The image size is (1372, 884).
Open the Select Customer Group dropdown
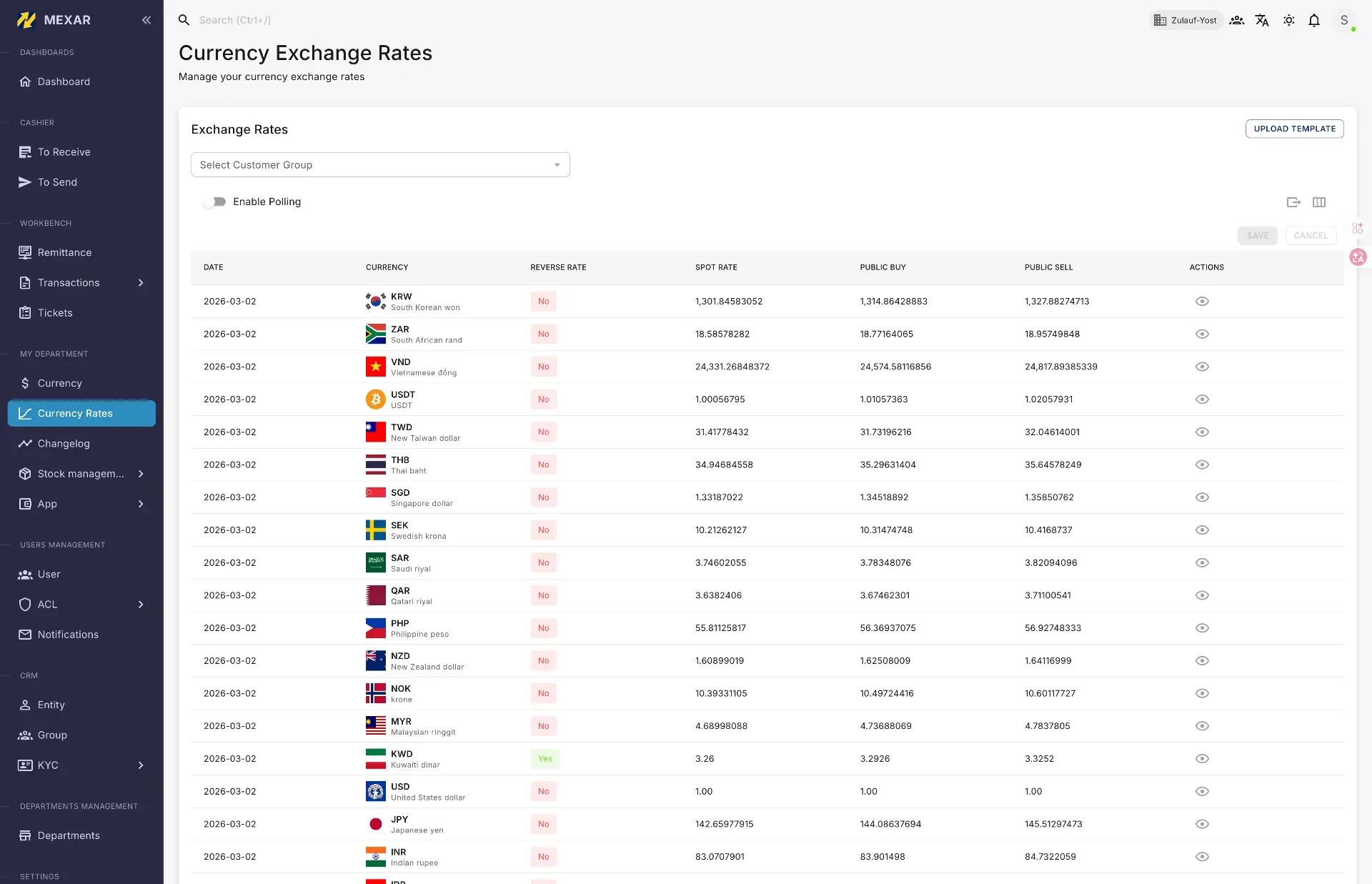pyautogui.click(x=380, y=164)
